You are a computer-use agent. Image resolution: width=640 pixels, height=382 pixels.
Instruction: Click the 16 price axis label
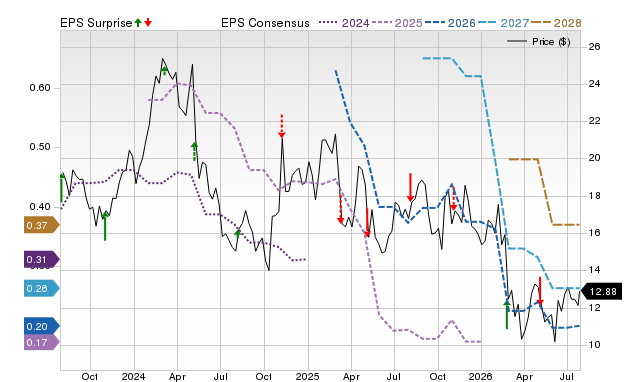pyautogui.click(x=595, y=233)
